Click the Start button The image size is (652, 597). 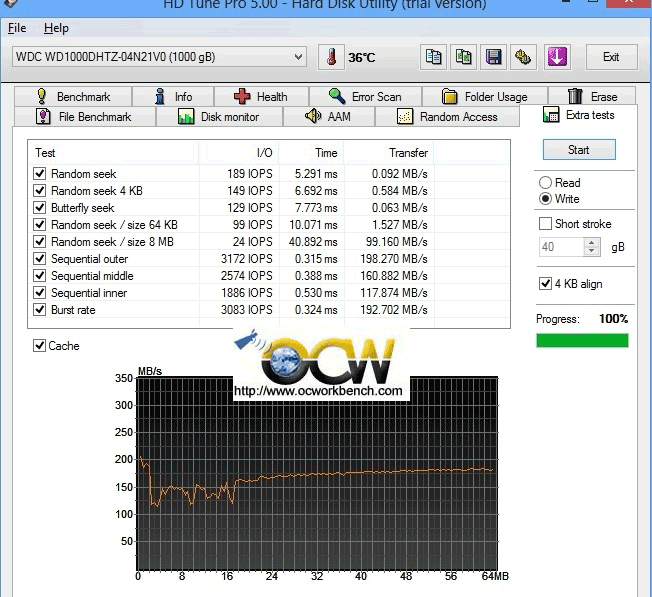[x=579, y=150]
